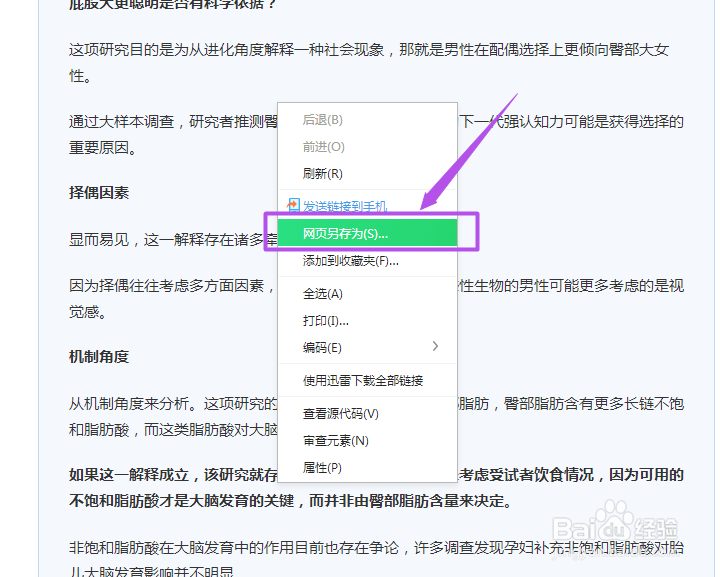The image size is (720, 577).
Task: Open the 编码(E) submenu
Action: coord(367,347)
